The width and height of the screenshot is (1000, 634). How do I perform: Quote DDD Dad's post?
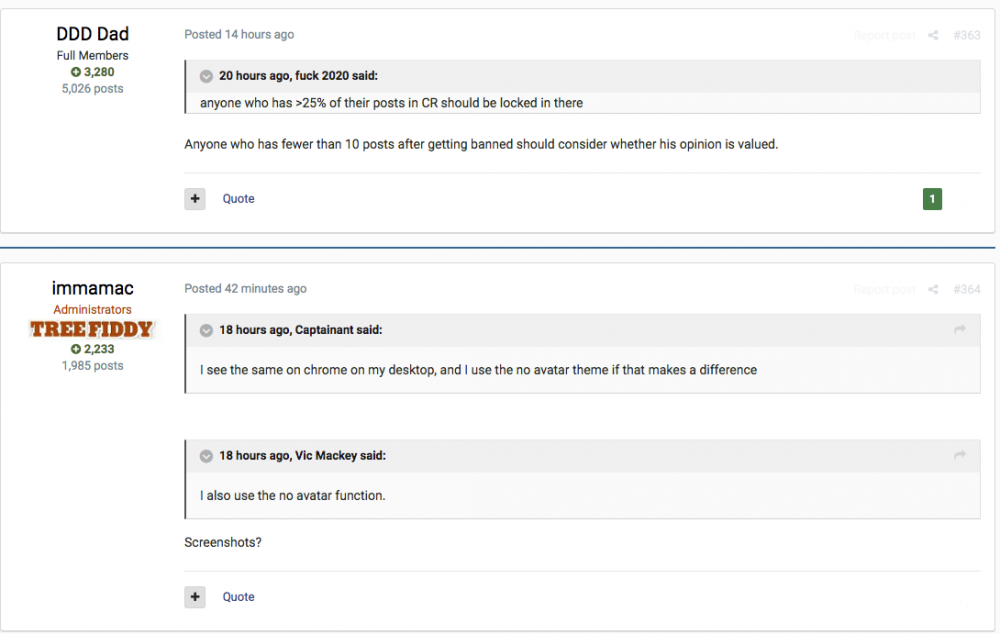click(x=238, y=199)
